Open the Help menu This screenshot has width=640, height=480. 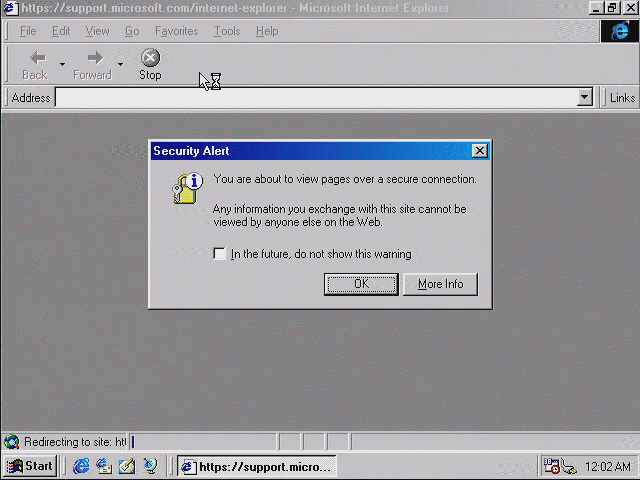coord(267,31)
